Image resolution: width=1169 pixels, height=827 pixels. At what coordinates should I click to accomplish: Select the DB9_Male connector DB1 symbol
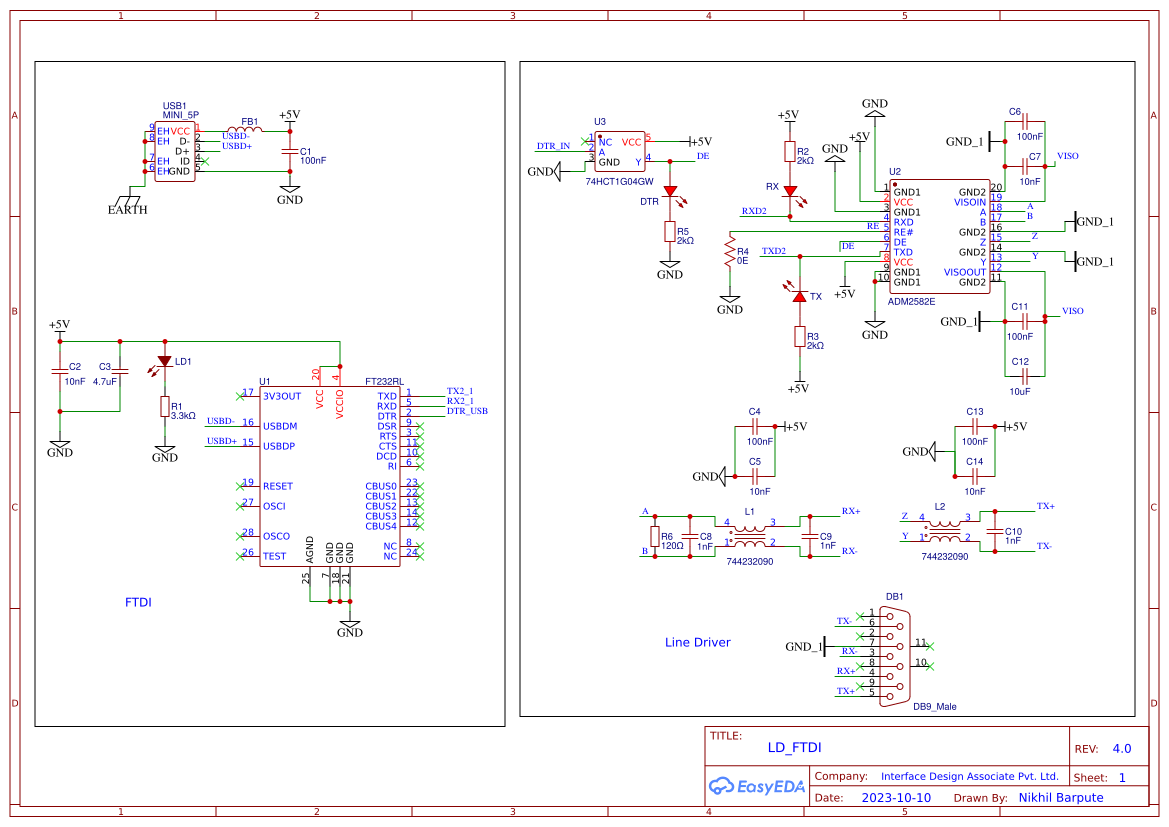tap(893, 656)
